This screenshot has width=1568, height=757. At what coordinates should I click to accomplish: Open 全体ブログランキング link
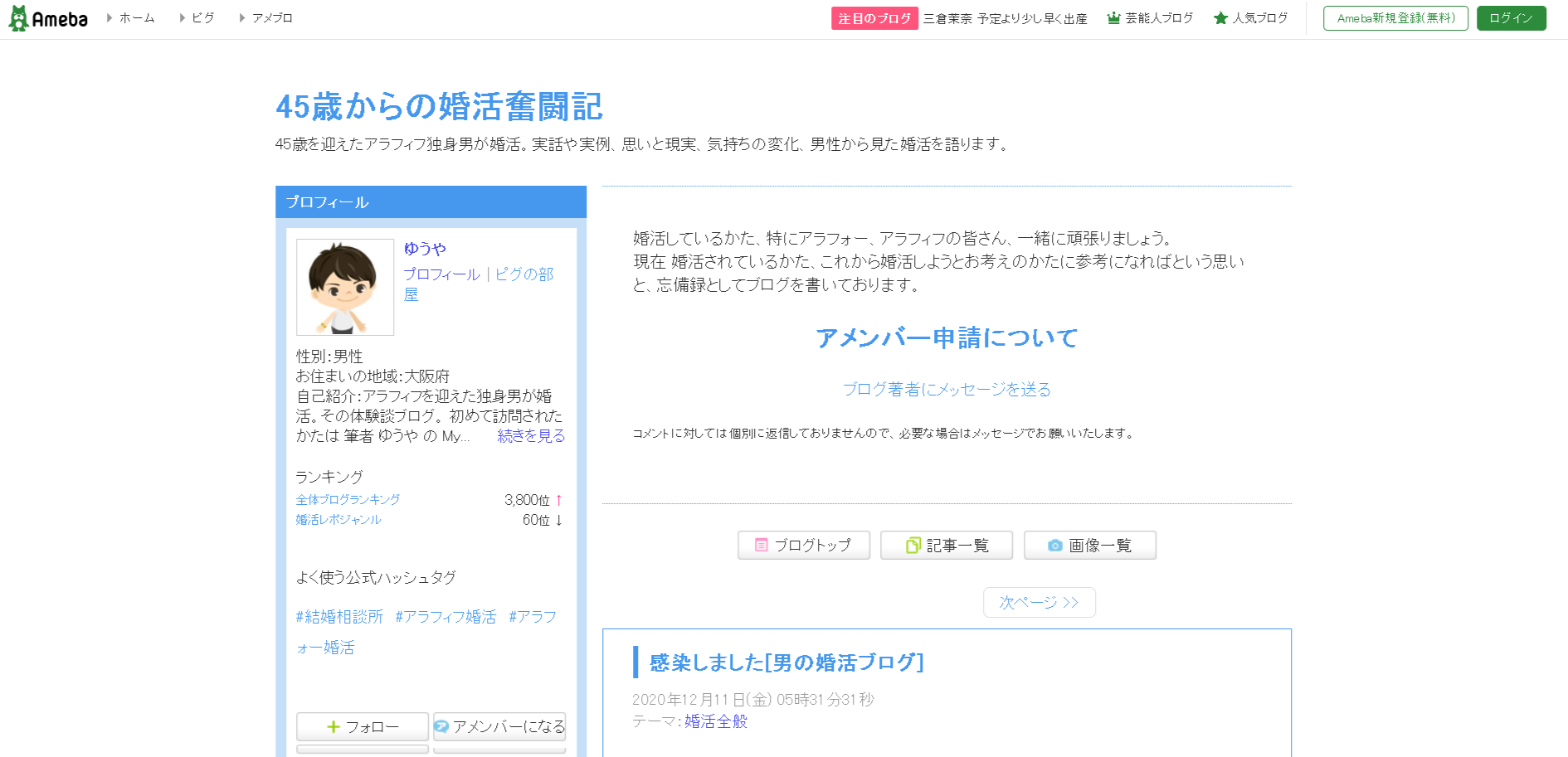coord(348,500)
